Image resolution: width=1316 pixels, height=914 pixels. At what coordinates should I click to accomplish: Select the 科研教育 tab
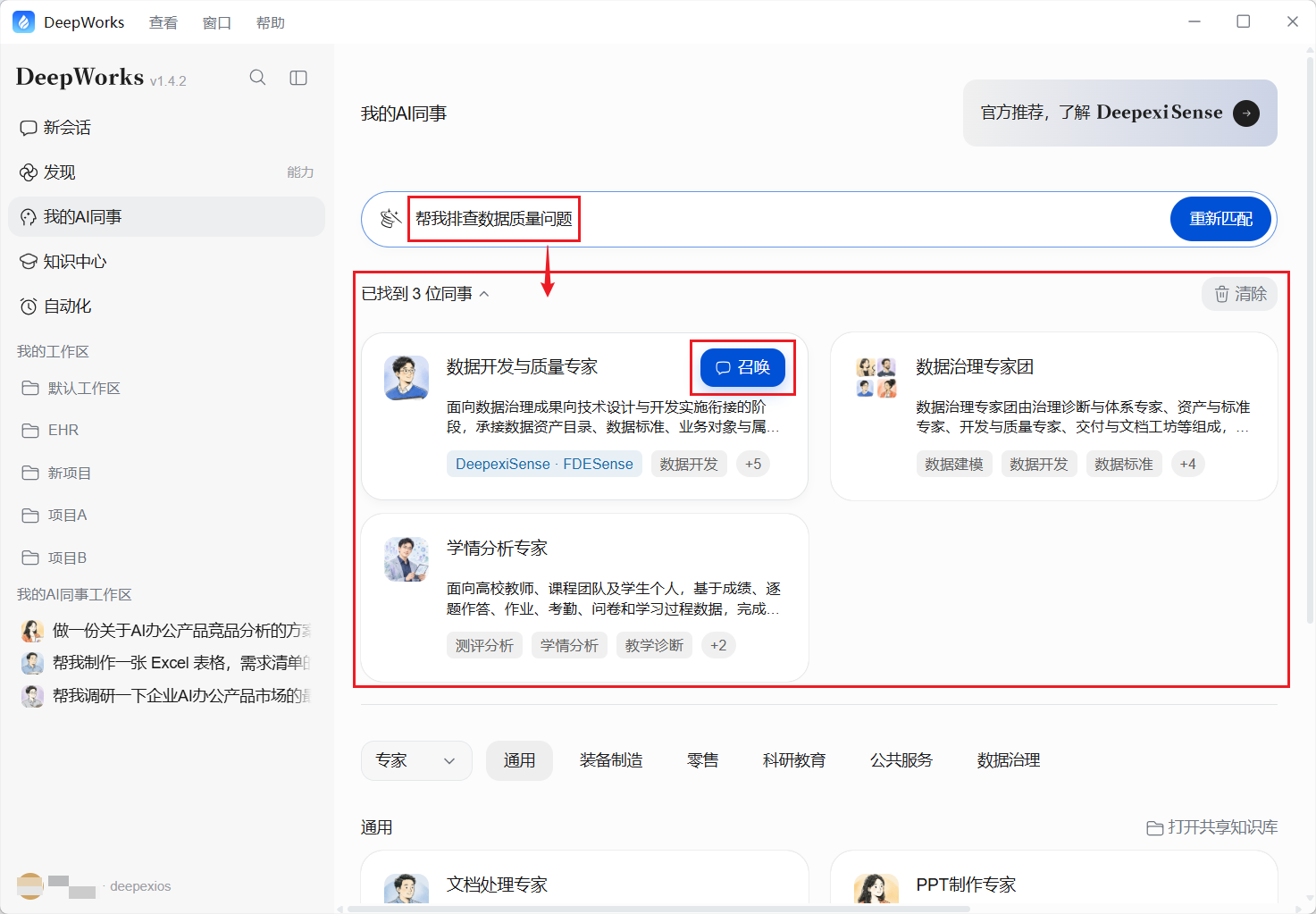[x=794, y=760]
